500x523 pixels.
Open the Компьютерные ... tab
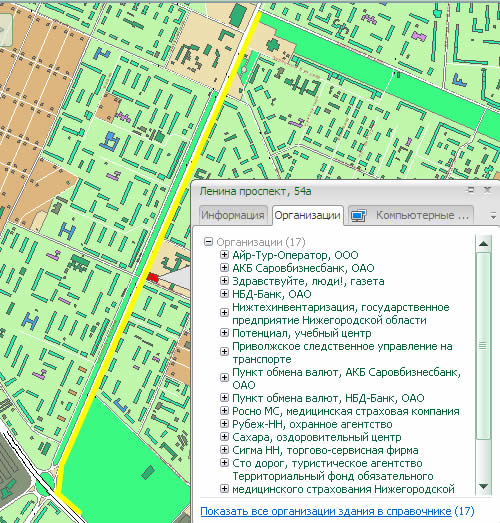(x=411, y=215)
